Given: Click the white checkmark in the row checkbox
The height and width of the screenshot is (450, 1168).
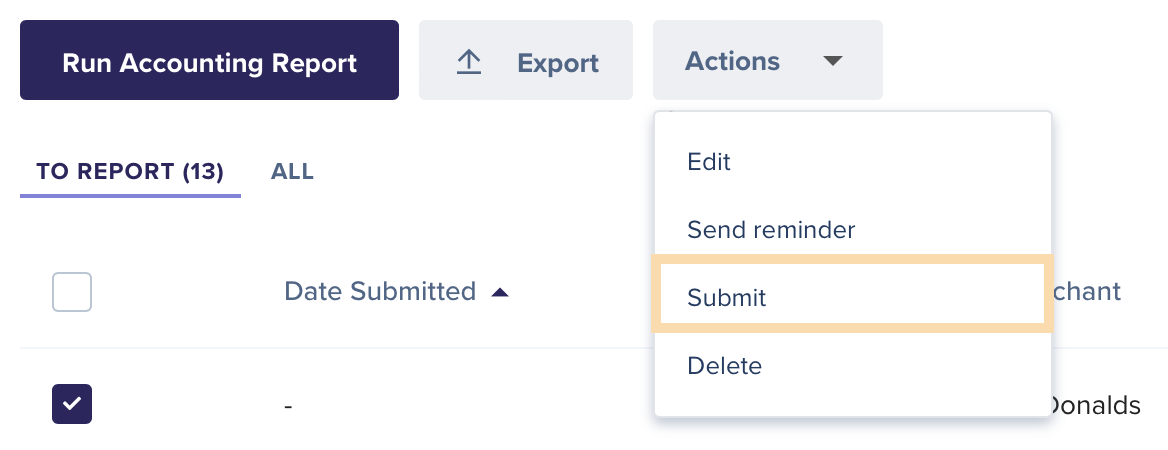Looking at the screenshot, I should 72,404.
